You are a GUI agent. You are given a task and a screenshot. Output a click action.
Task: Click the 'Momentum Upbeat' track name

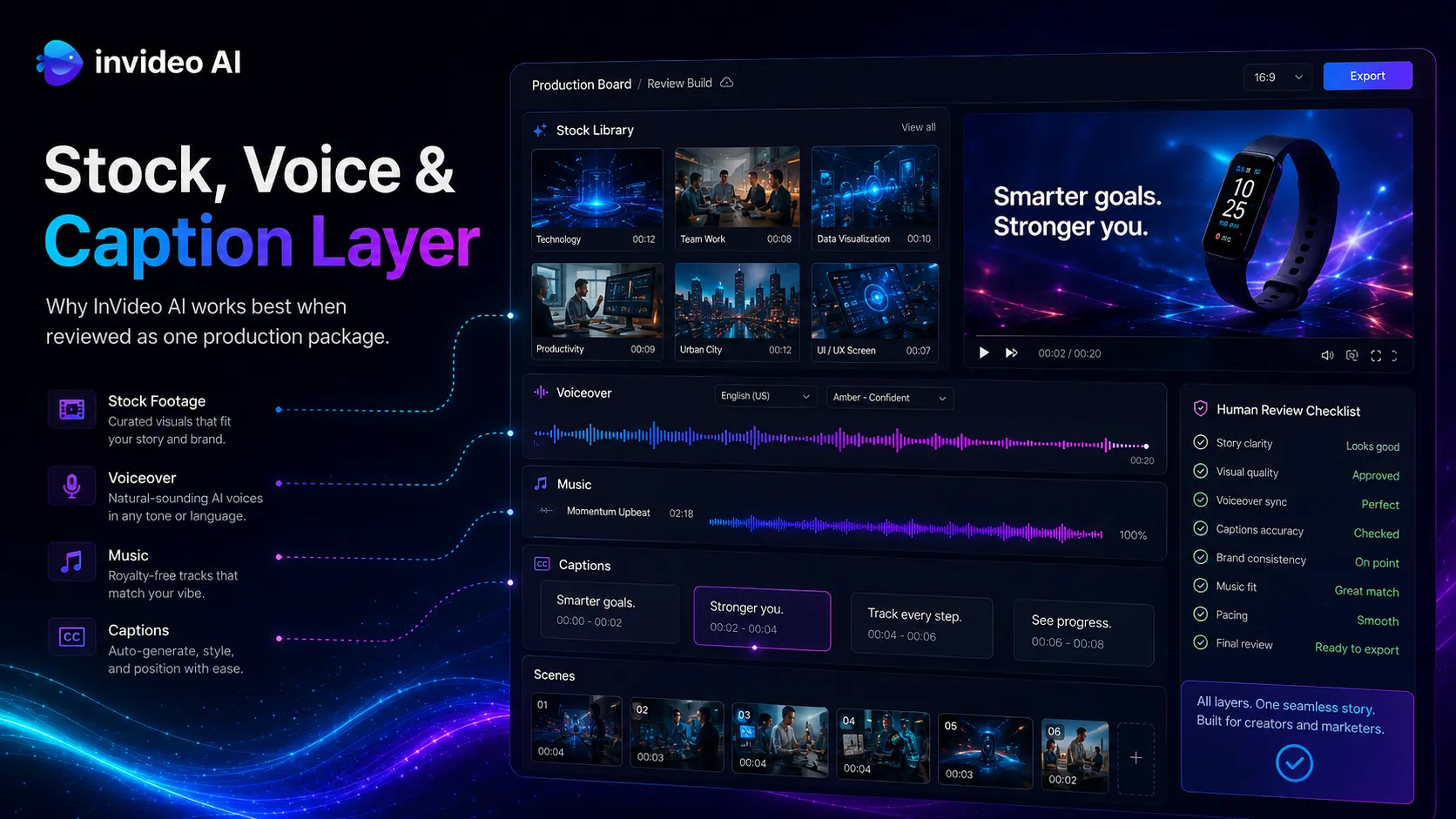click(x=608, y=512)
